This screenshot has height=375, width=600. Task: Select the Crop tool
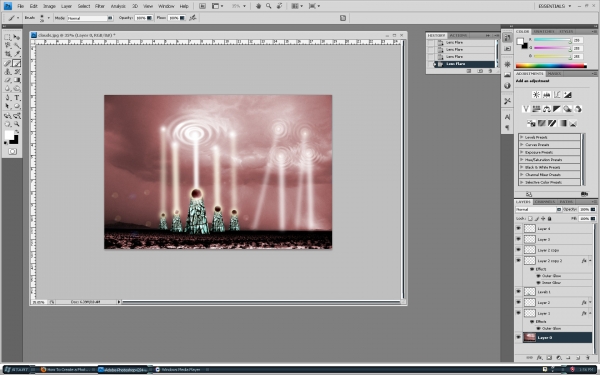pos(7,54)
